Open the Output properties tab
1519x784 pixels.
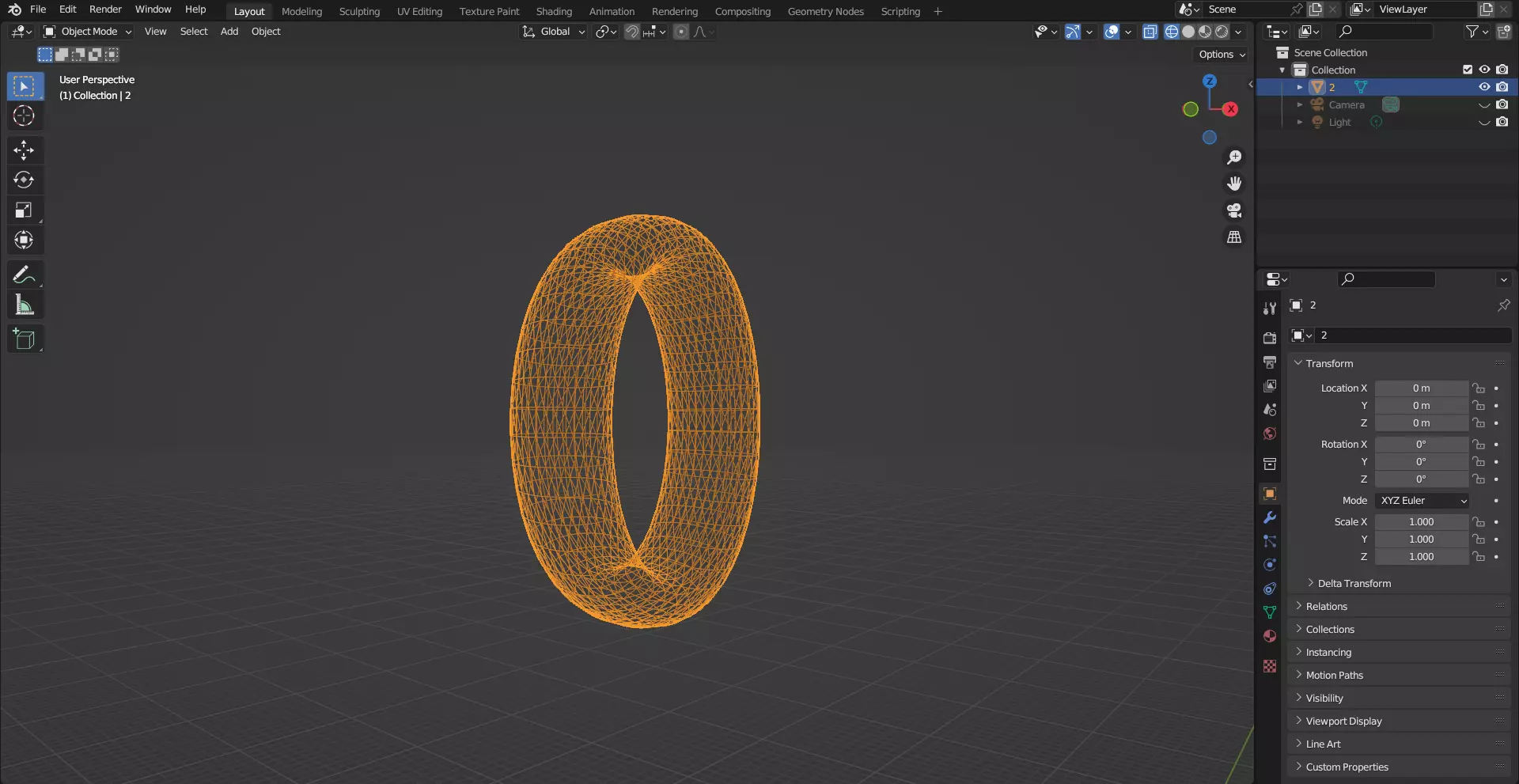point(1270,362)
